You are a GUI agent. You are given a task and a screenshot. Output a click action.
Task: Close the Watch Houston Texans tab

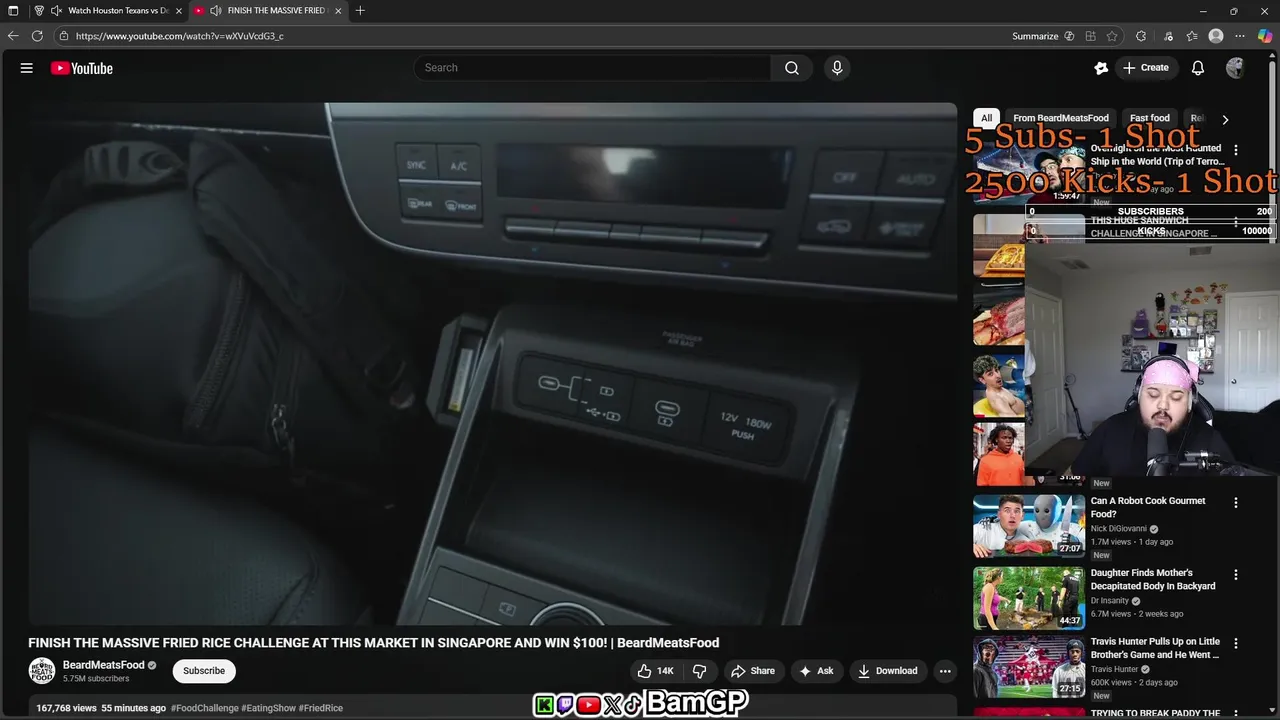pyautogui.click(x=178, y=11)
